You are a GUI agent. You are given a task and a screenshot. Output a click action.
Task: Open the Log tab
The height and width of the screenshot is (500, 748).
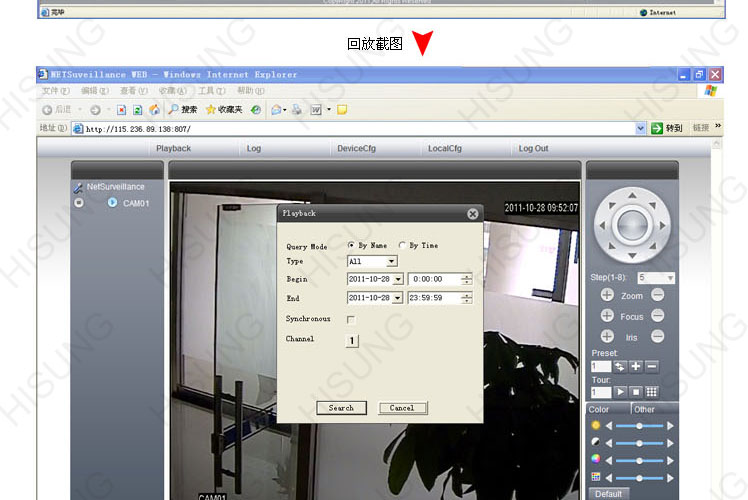[253, 148]
